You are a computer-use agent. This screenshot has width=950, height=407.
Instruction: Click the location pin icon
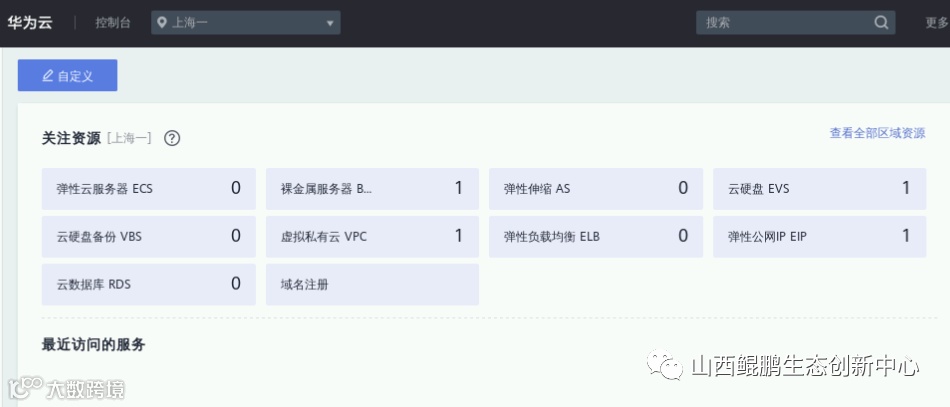pyautogui.click(x=161, y=22)
